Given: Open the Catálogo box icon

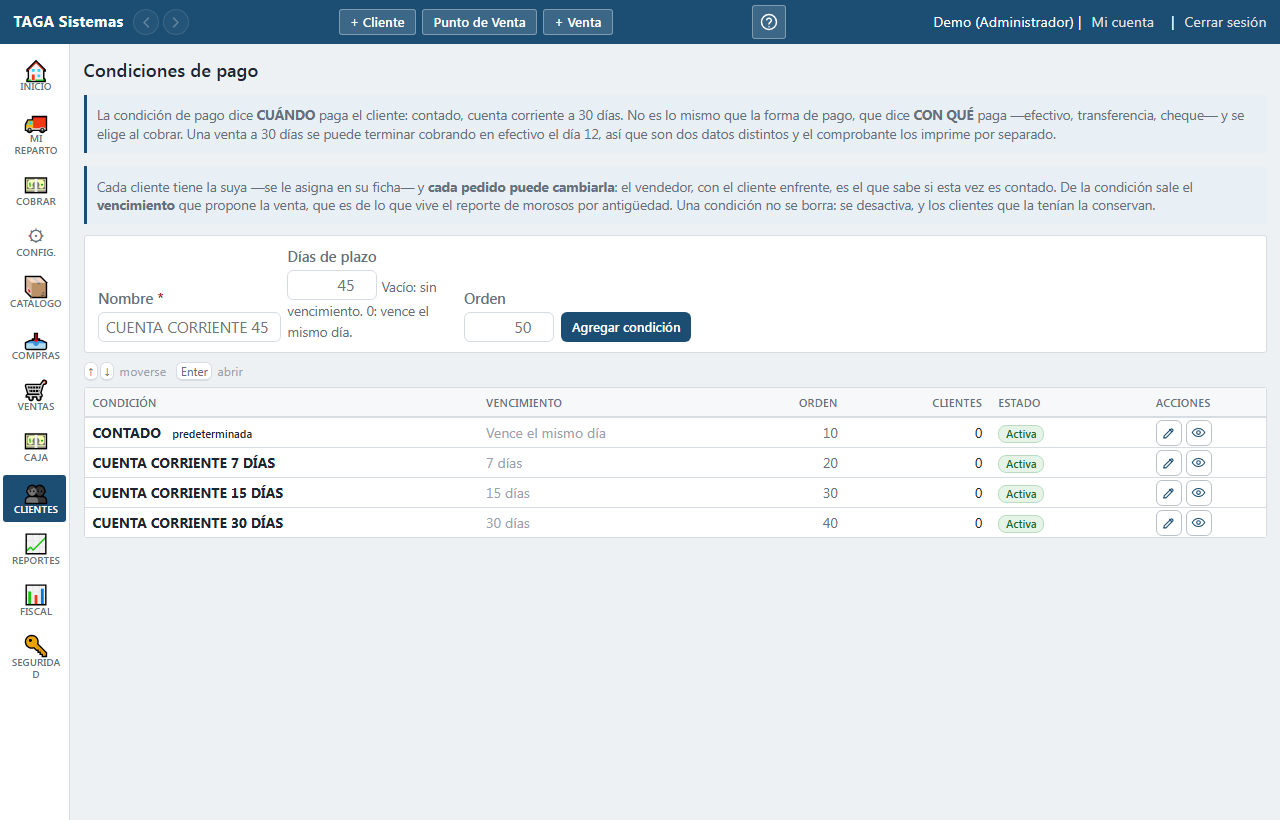Looking at the screenshot, I should click(x=35, y=293).
